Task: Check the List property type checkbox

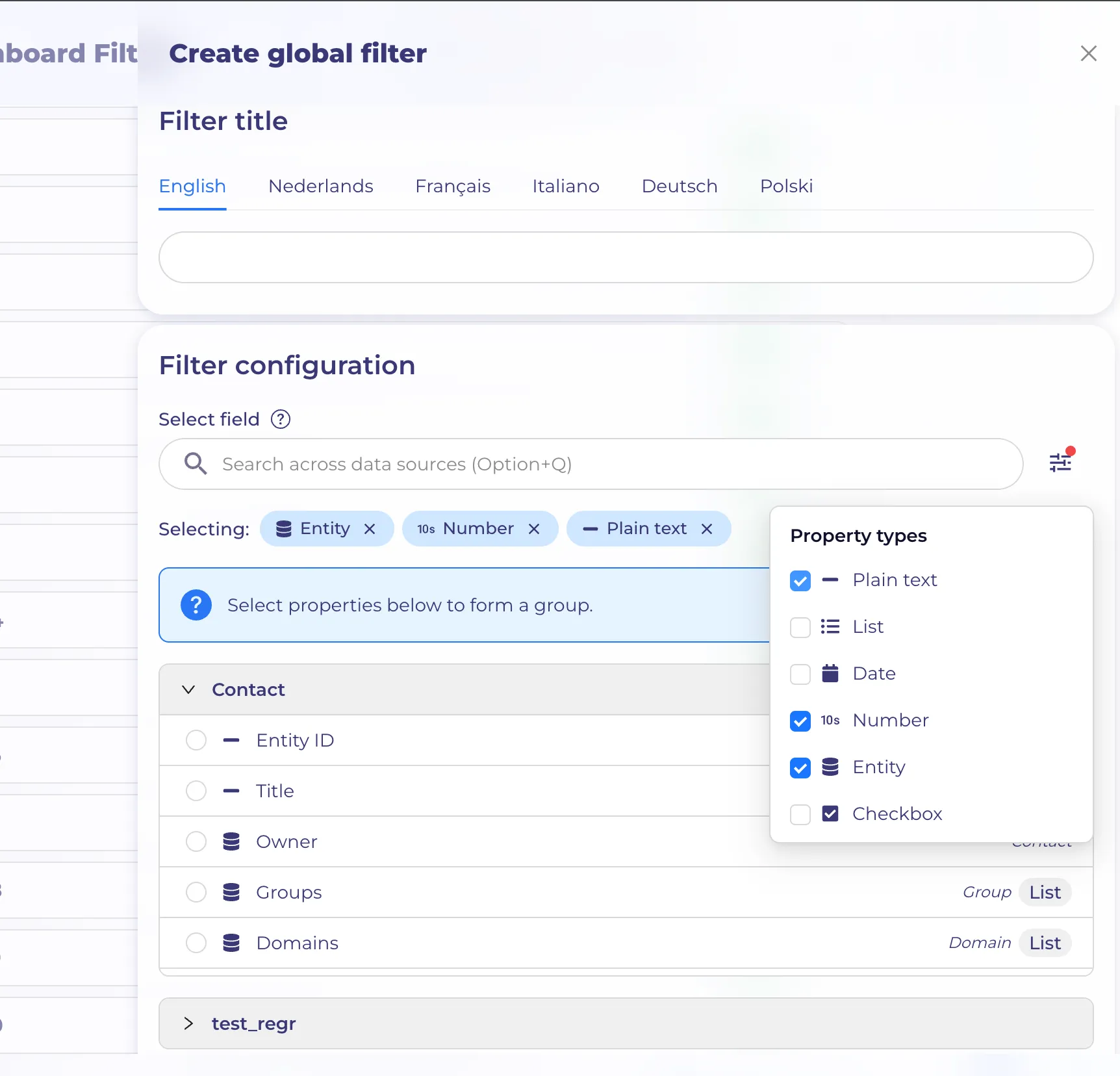Action: point(800,627)
